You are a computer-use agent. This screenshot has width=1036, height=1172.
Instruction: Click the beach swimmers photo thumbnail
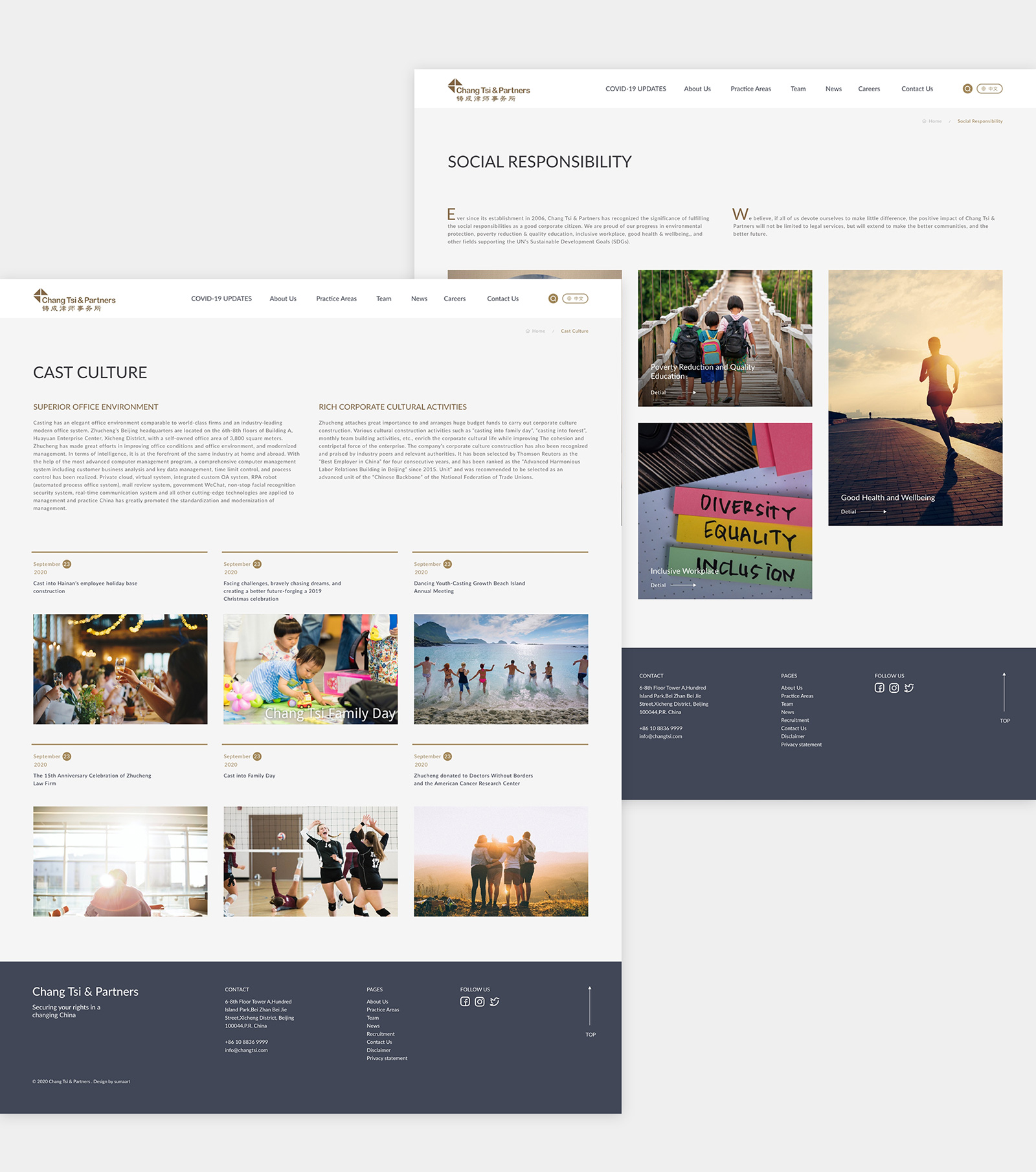pos(501,669)
